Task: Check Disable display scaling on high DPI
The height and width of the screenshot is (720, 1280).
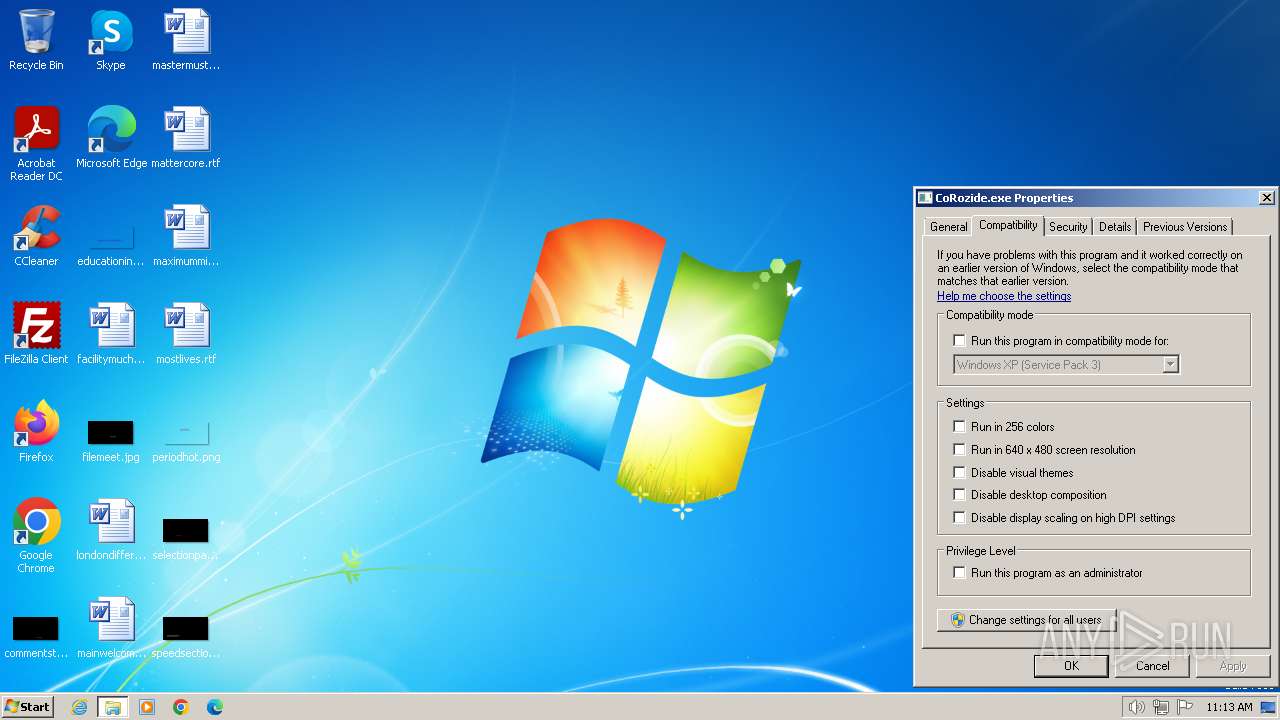Action: coord(960,518)
